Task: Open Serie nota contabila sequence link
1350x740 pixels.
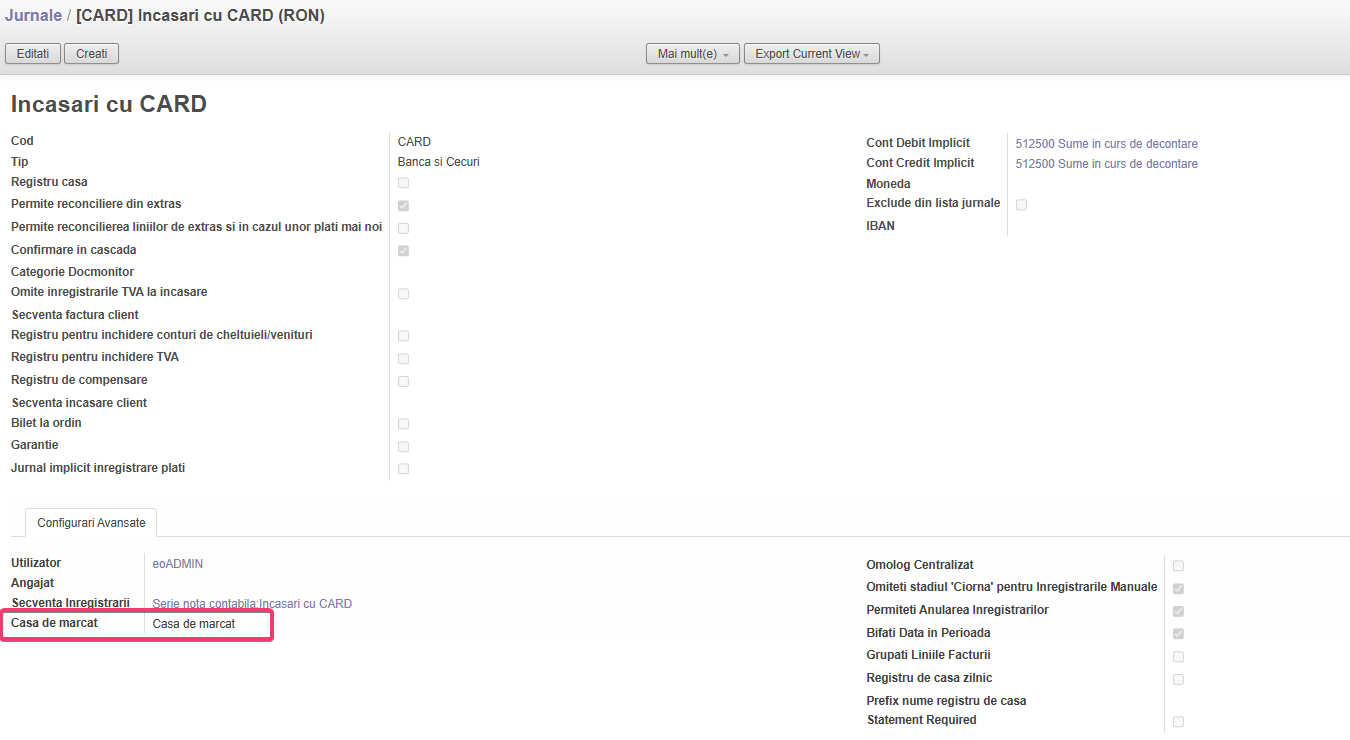Action: pyautogui.click(x=252, y=604)
